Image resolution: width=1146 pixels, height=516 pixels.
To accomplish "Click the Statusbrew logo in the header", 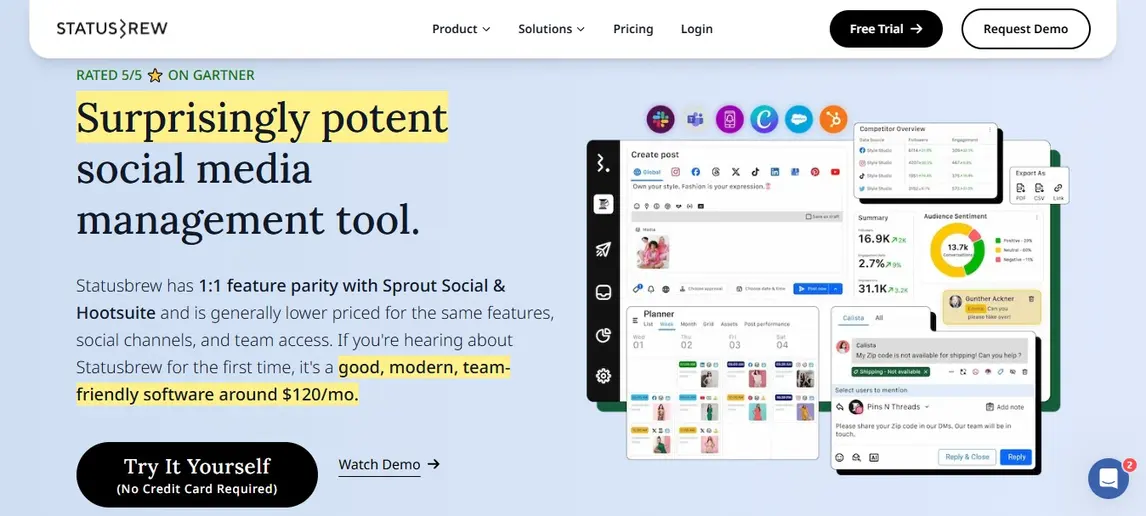I will (x=112, y=29).
